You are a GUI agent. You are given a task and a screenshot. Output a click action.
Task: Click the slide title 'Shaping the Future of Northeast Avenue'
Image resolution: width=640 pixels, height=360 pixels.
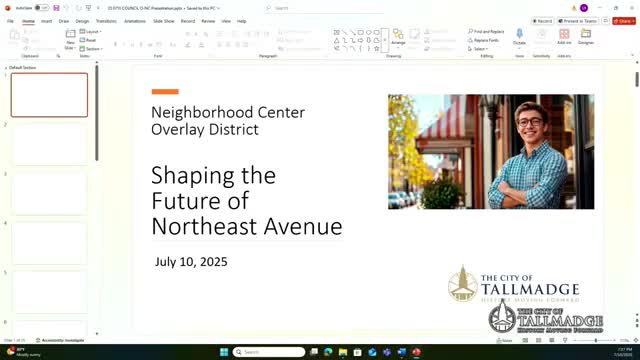pos(247,201)
